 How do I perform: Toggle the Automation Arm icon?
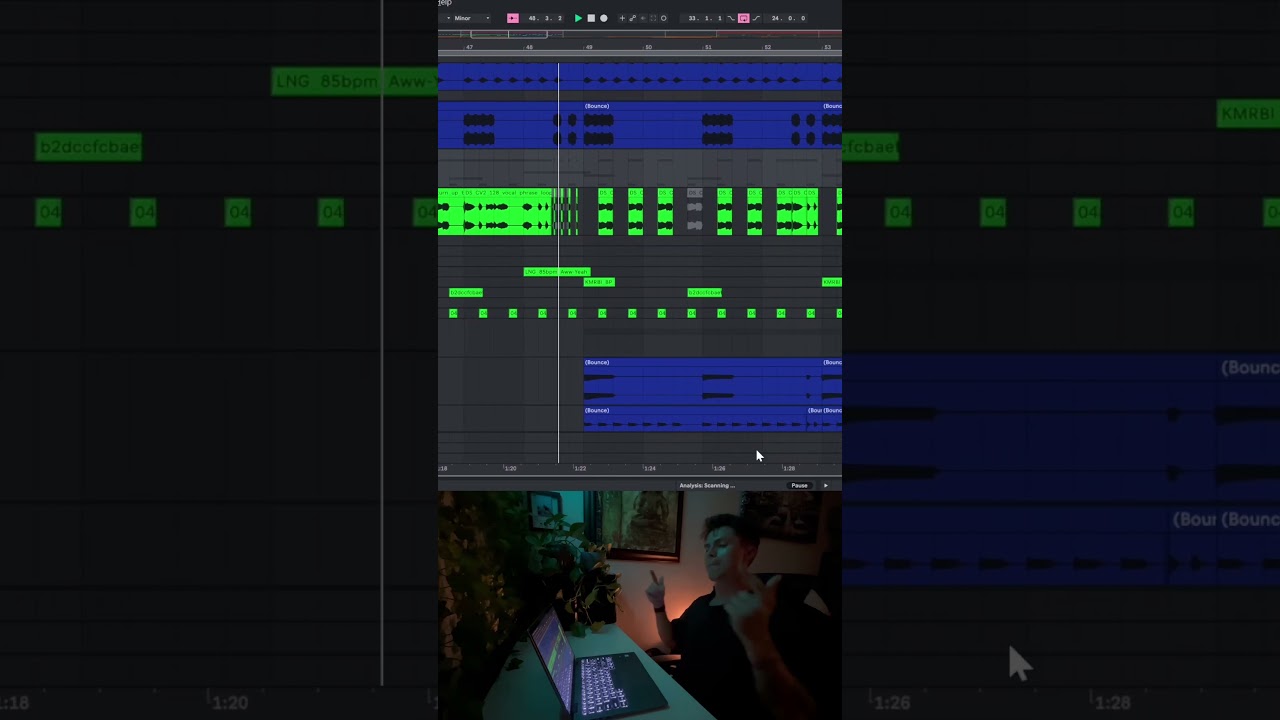[x=633, y=18]
